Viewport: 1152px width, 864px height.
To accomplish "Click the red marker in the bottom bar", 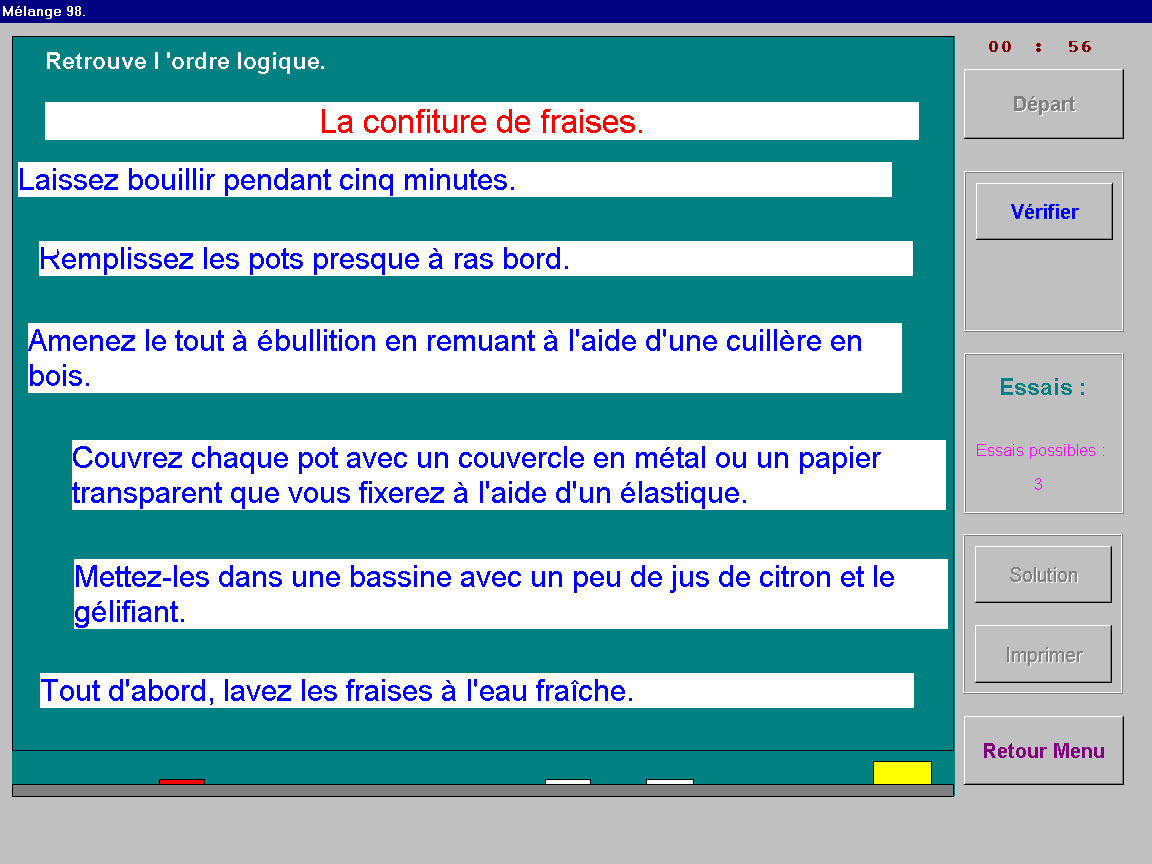I will (x=181, y=781).
